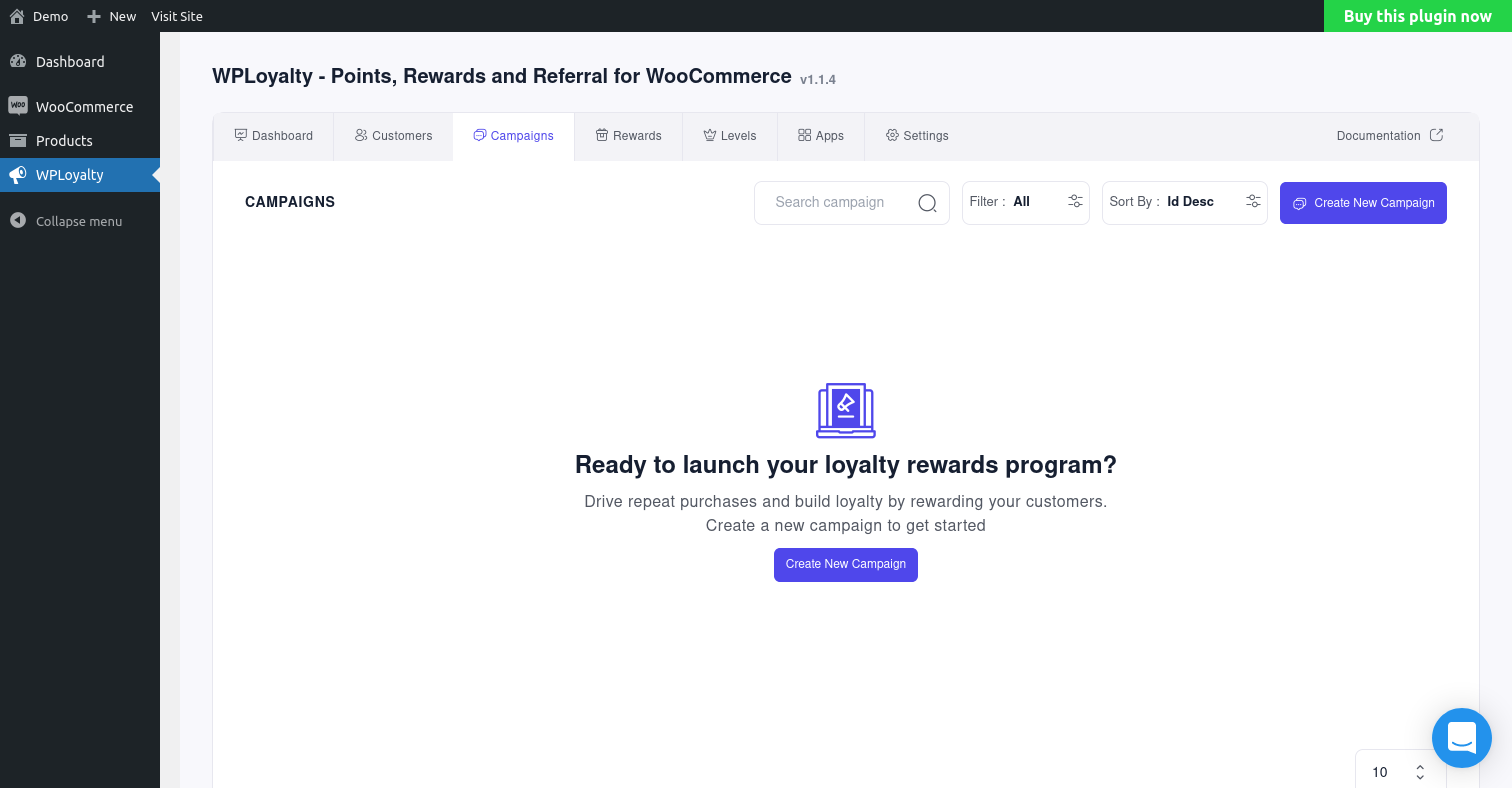This screenshot has height=788, width=1512.
Task: Click the Campaigns tab icon
Action: point(480,135)
